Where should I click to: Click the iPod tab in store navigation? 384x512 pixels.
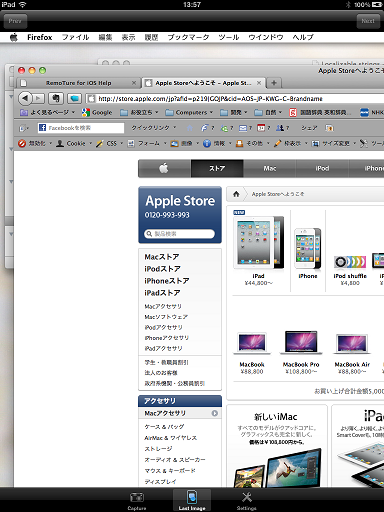[322, 168]
